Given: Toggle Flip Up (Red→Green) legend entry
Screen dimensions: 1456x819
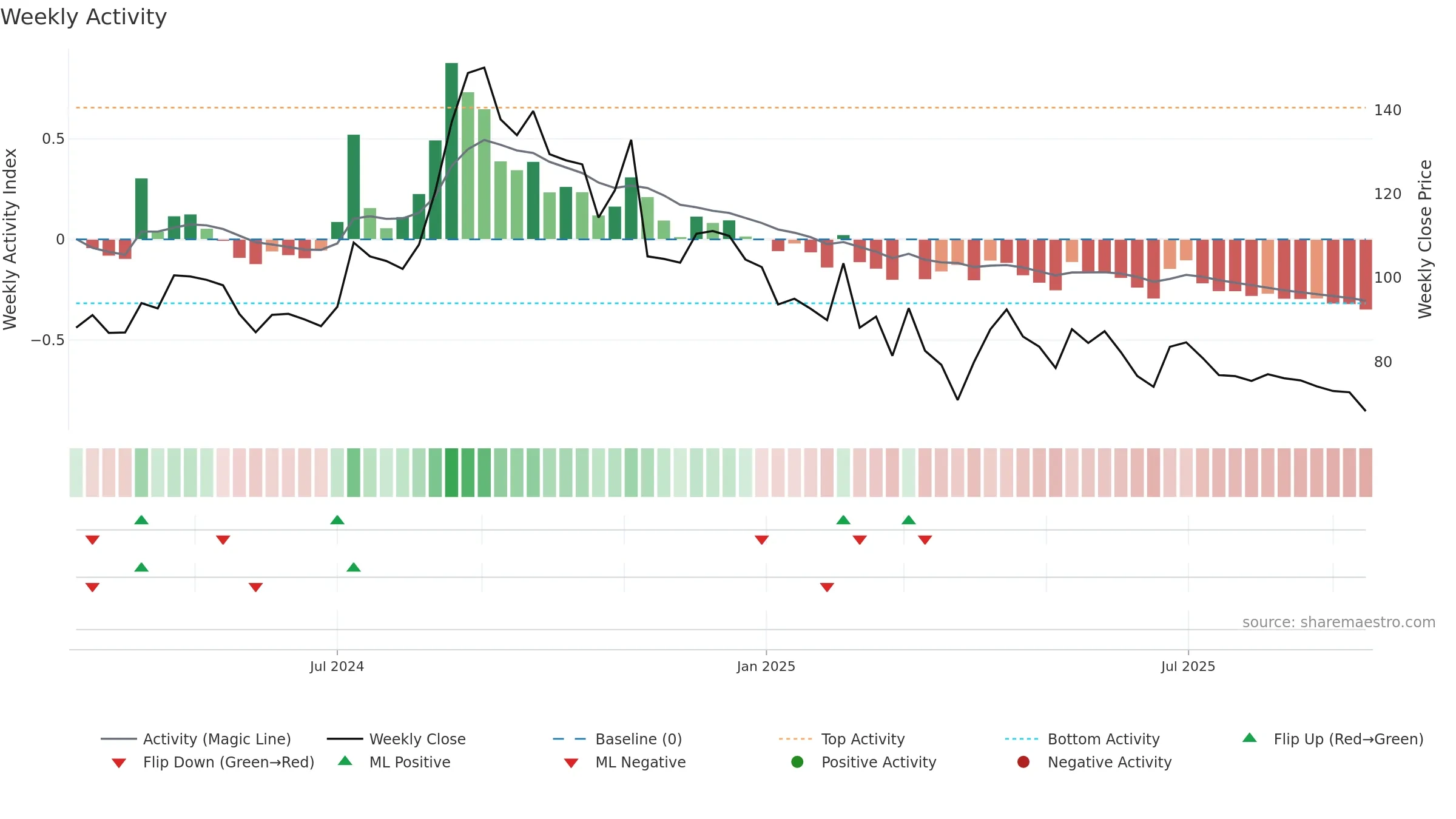Looking at the screenshot, I should (x=1333, y=739).
